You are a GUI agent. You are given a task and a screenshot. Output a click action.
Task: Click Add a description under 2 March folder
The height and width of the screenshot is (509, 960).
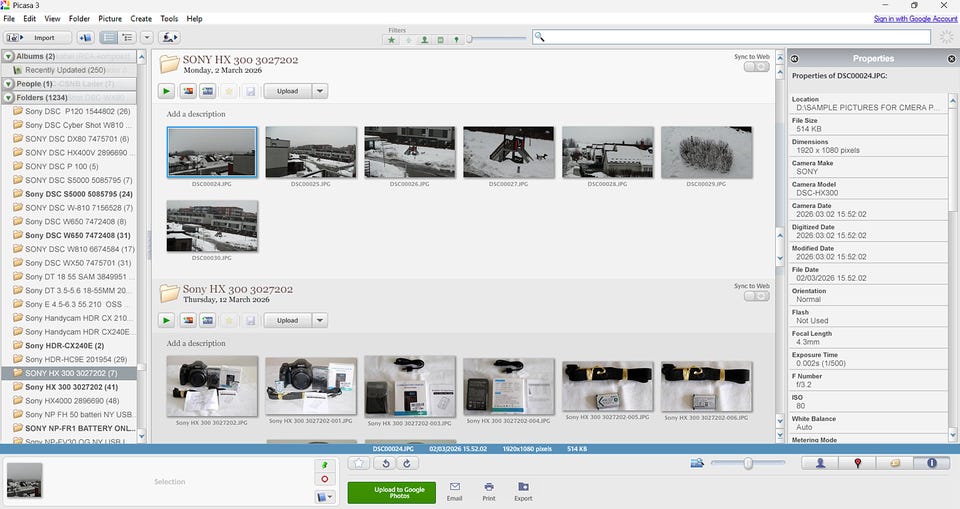pyautogui.click(x=196, y=114)
